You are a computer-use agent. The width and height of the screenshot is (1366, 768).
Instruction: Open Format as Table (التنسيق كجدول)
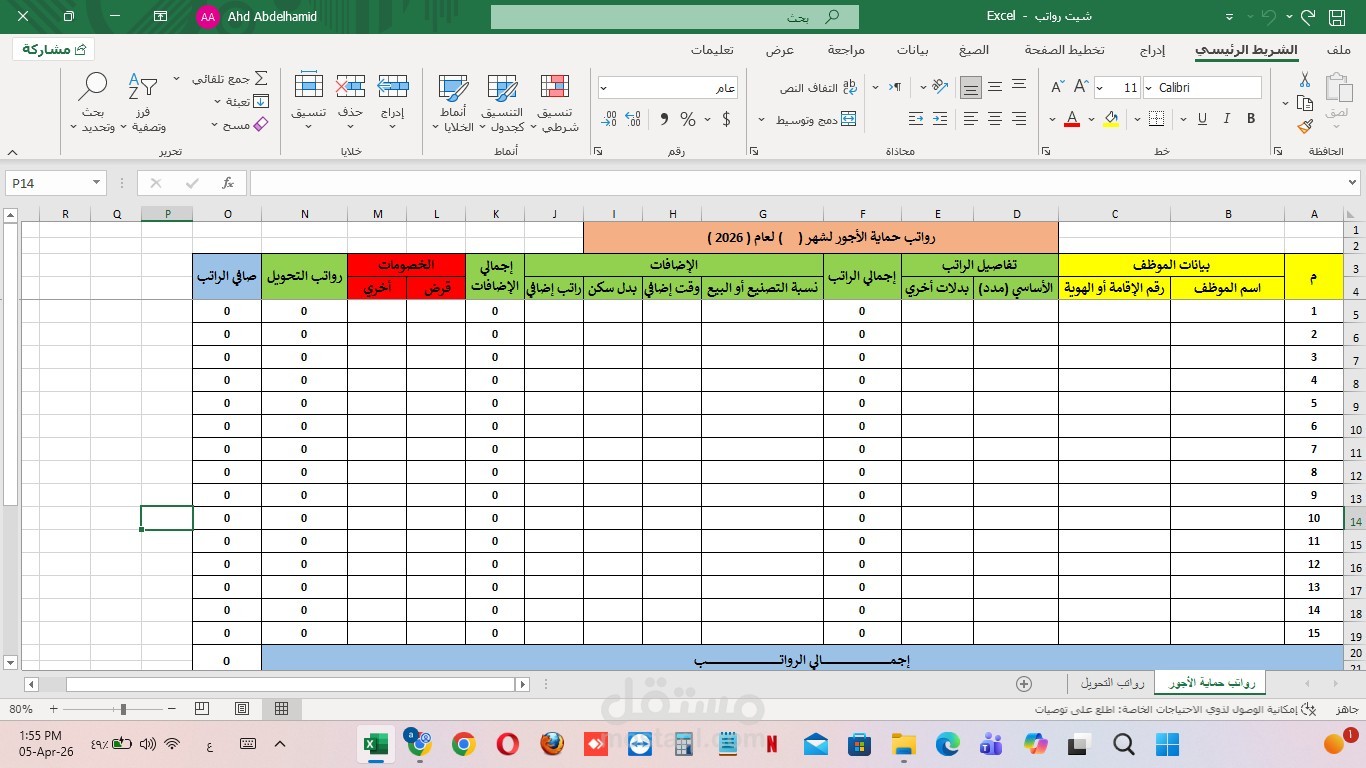click(x=502, y=103)
